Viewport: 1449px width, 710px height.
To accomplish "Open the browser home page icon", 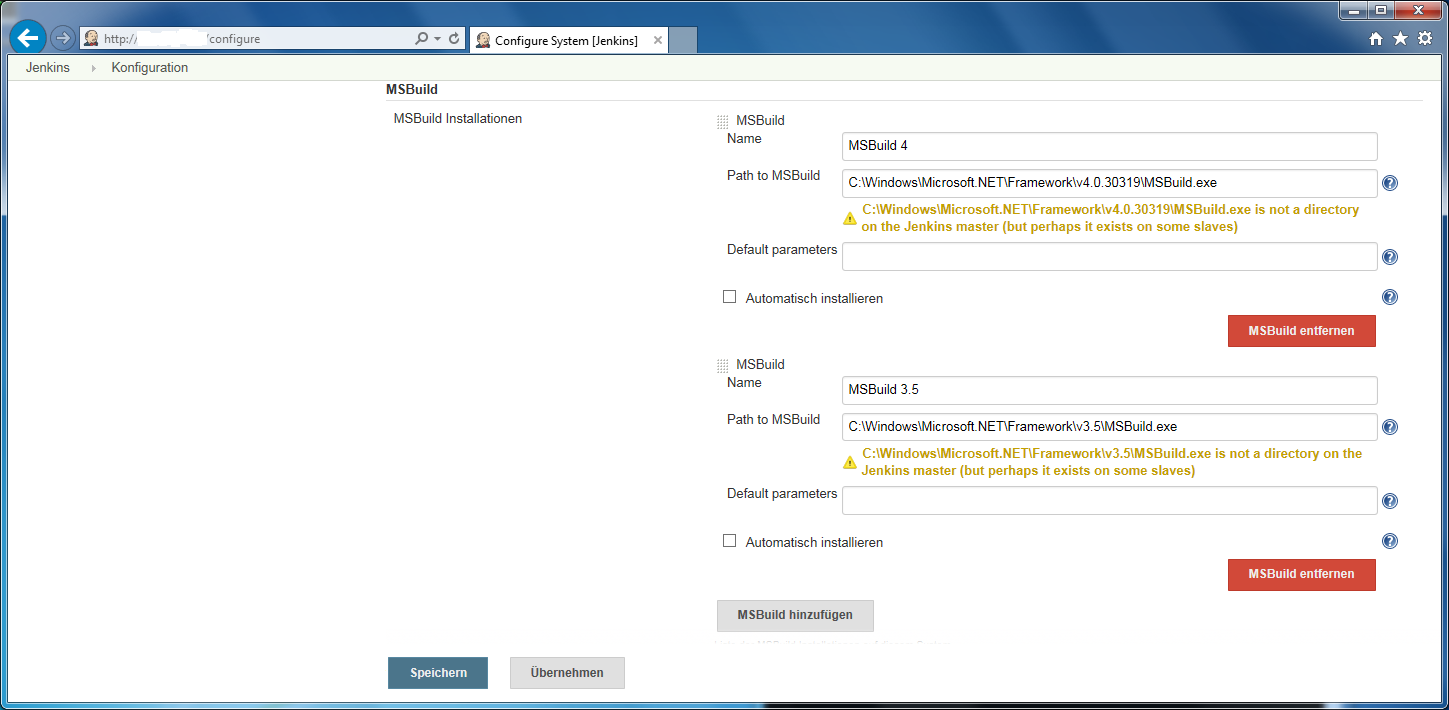I will point(1376,39).
